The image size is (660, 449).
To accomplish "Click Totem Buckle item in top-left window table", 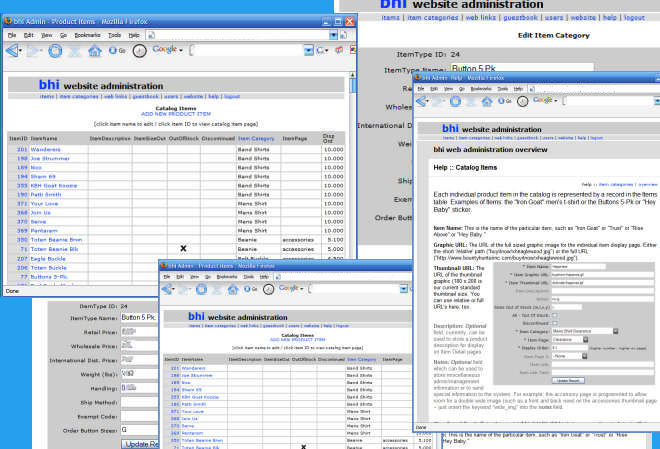I will click(x=48, y=268).
